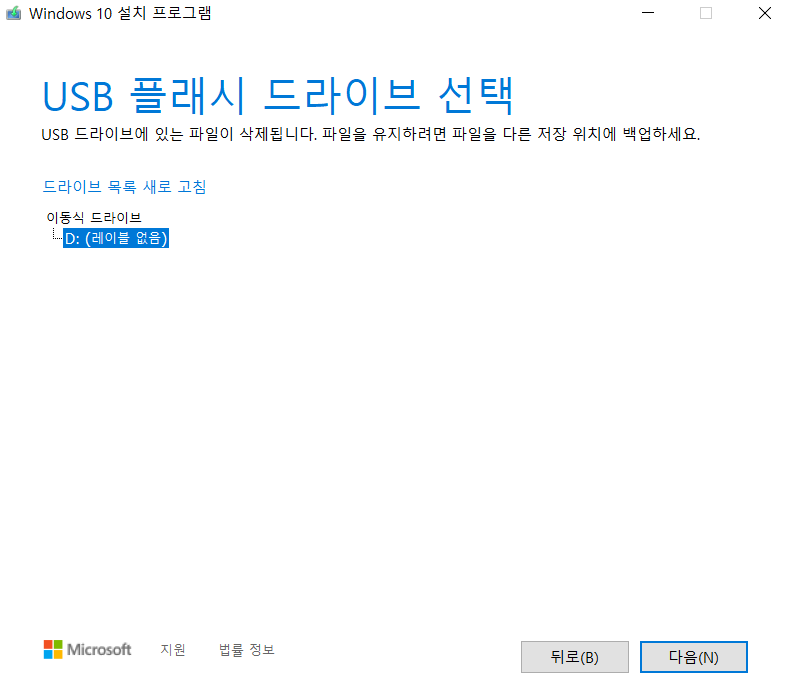Open the 지원 link
The image size is (790, 700).
click(173, 650)
